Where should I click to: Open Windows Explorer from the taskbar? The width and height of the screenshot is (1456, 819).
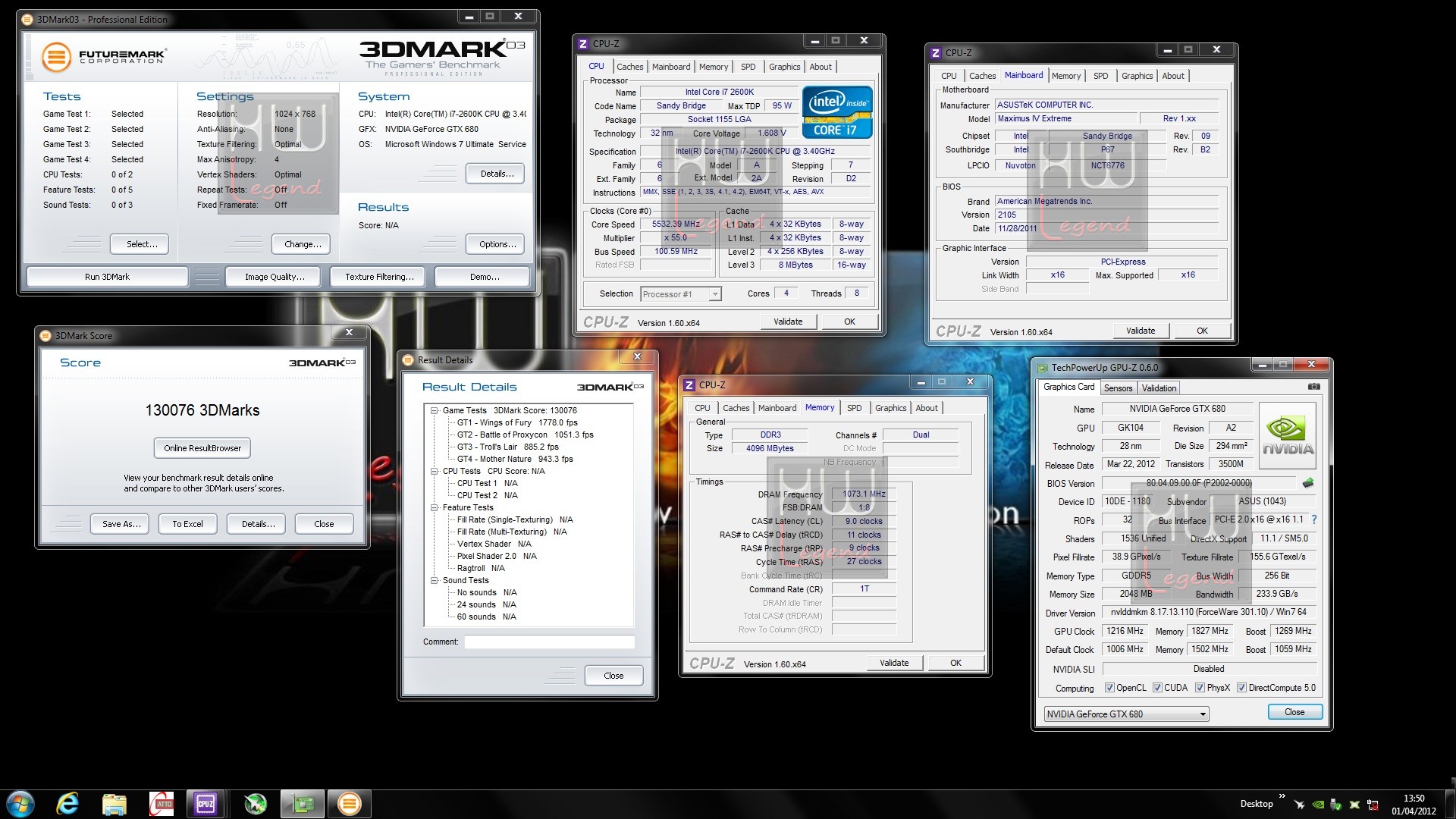tap(114, 804)
